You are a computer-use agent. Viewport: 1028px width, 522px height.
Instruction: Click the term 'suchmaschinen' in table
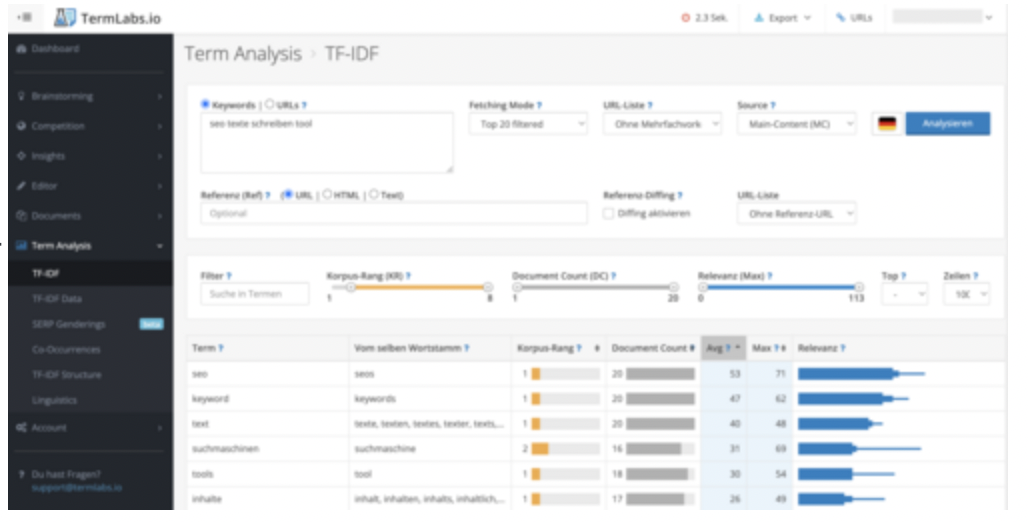pos(225,449)
